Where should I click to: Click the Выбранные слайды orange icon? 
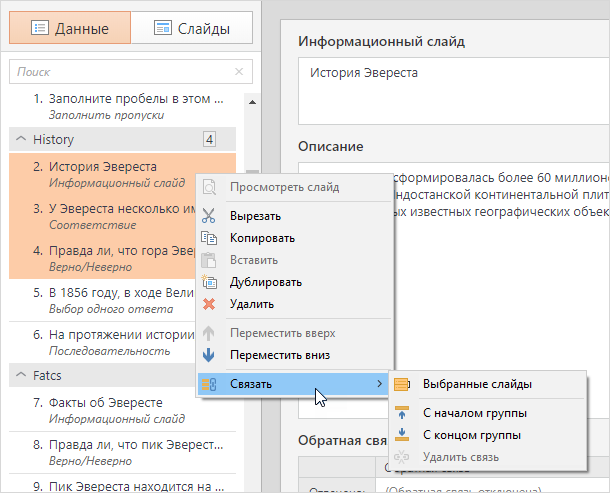(x=402, y=384)
